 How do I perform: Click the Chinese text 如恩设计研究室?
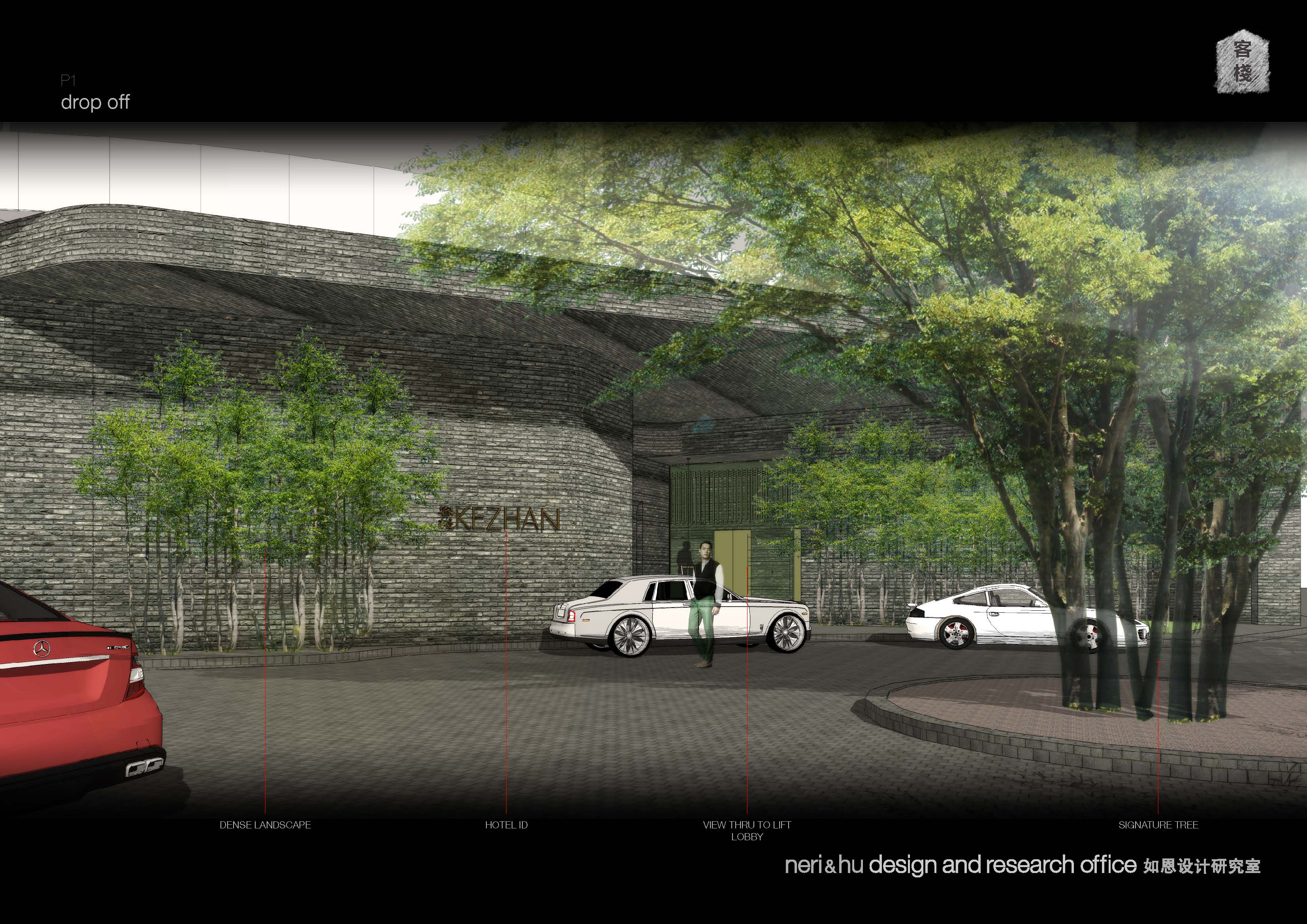click(1201, 866)
